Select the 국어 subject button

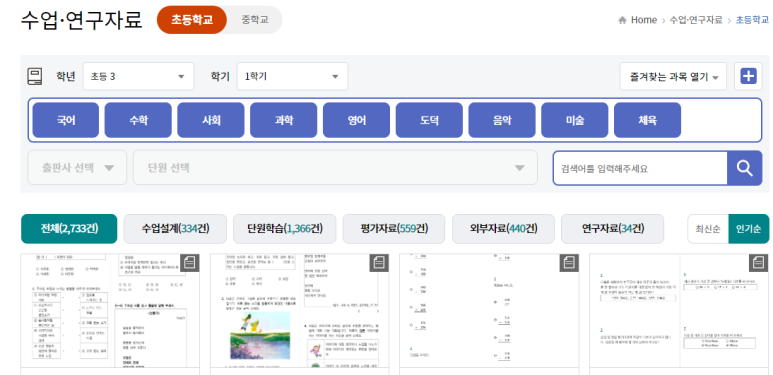[66, 120]
